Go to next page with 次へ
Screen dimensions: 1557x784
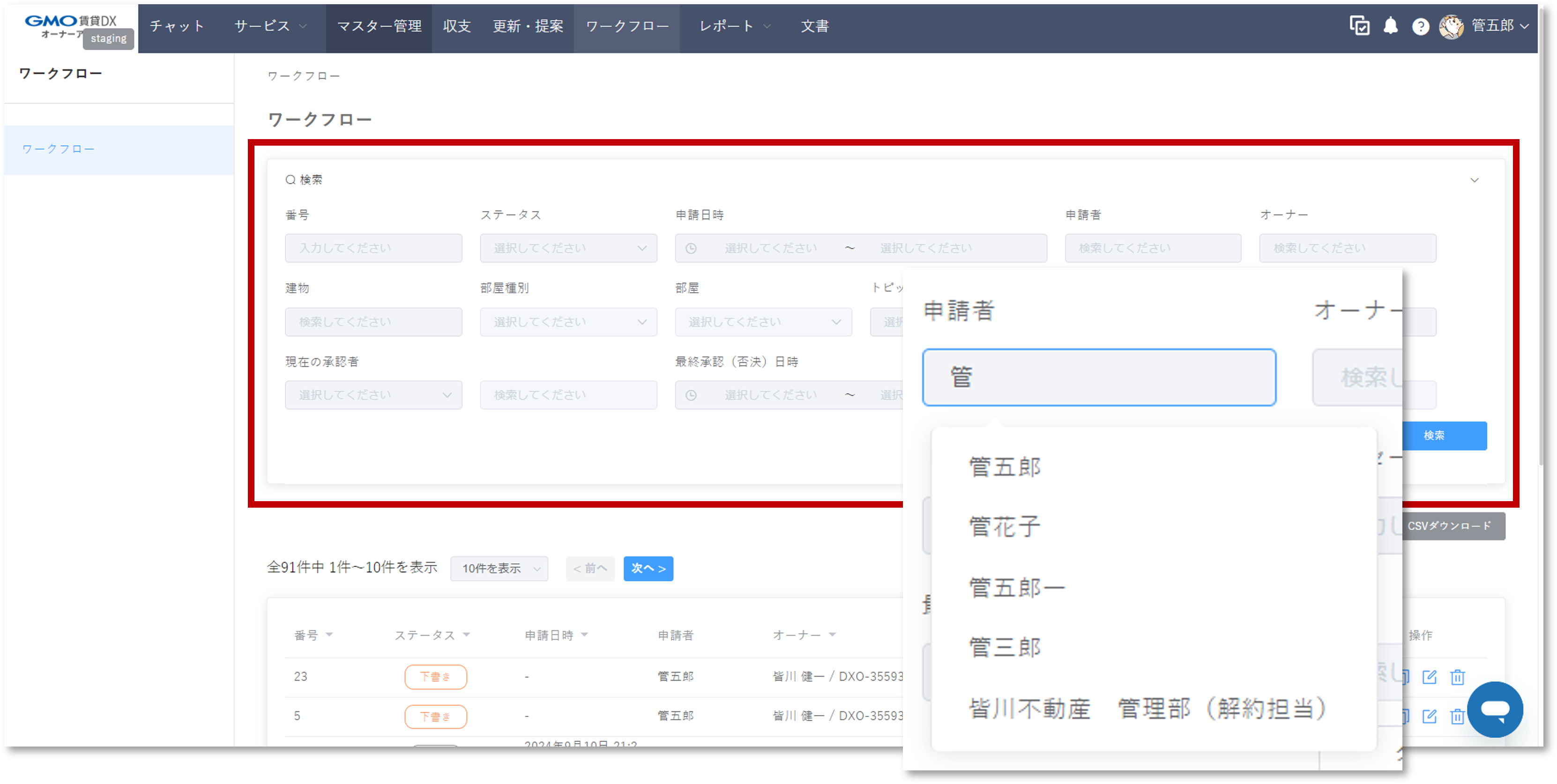click(x=648, y=569)
